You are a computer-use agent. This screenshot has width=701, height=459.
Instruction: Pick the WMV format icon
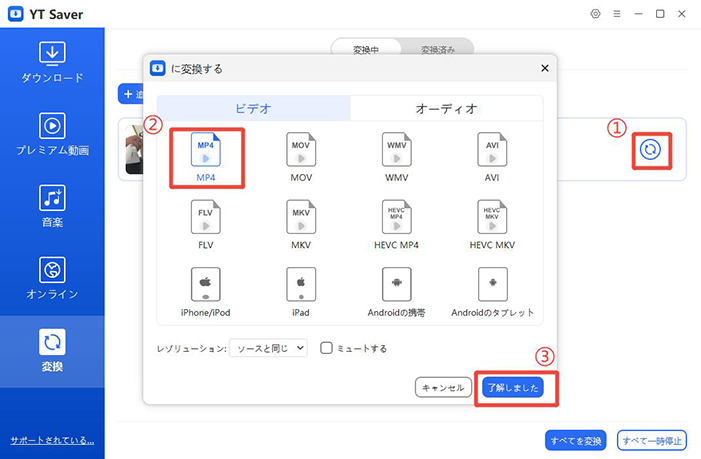click(x=397, y=150)
